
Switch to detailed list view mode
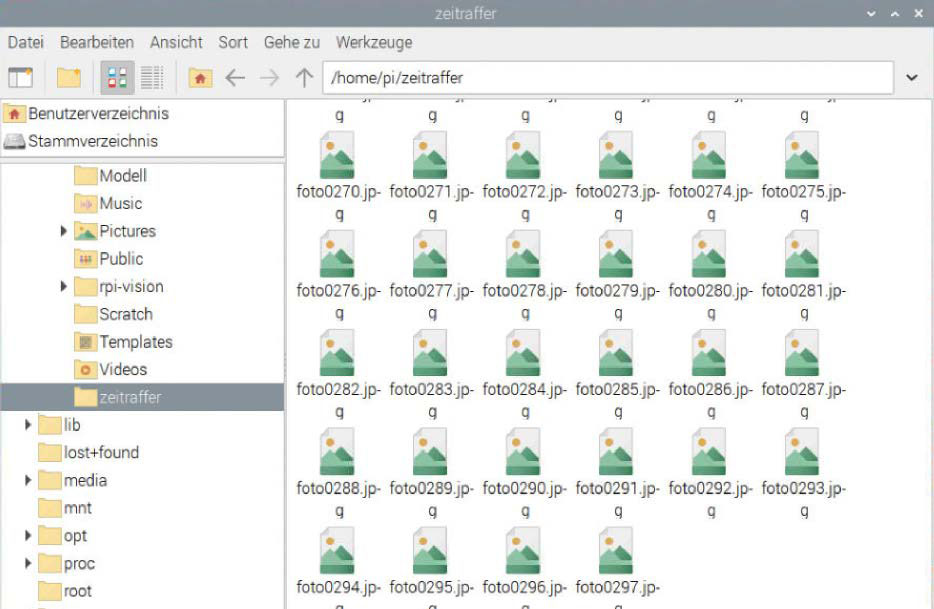tap(151, 78)
